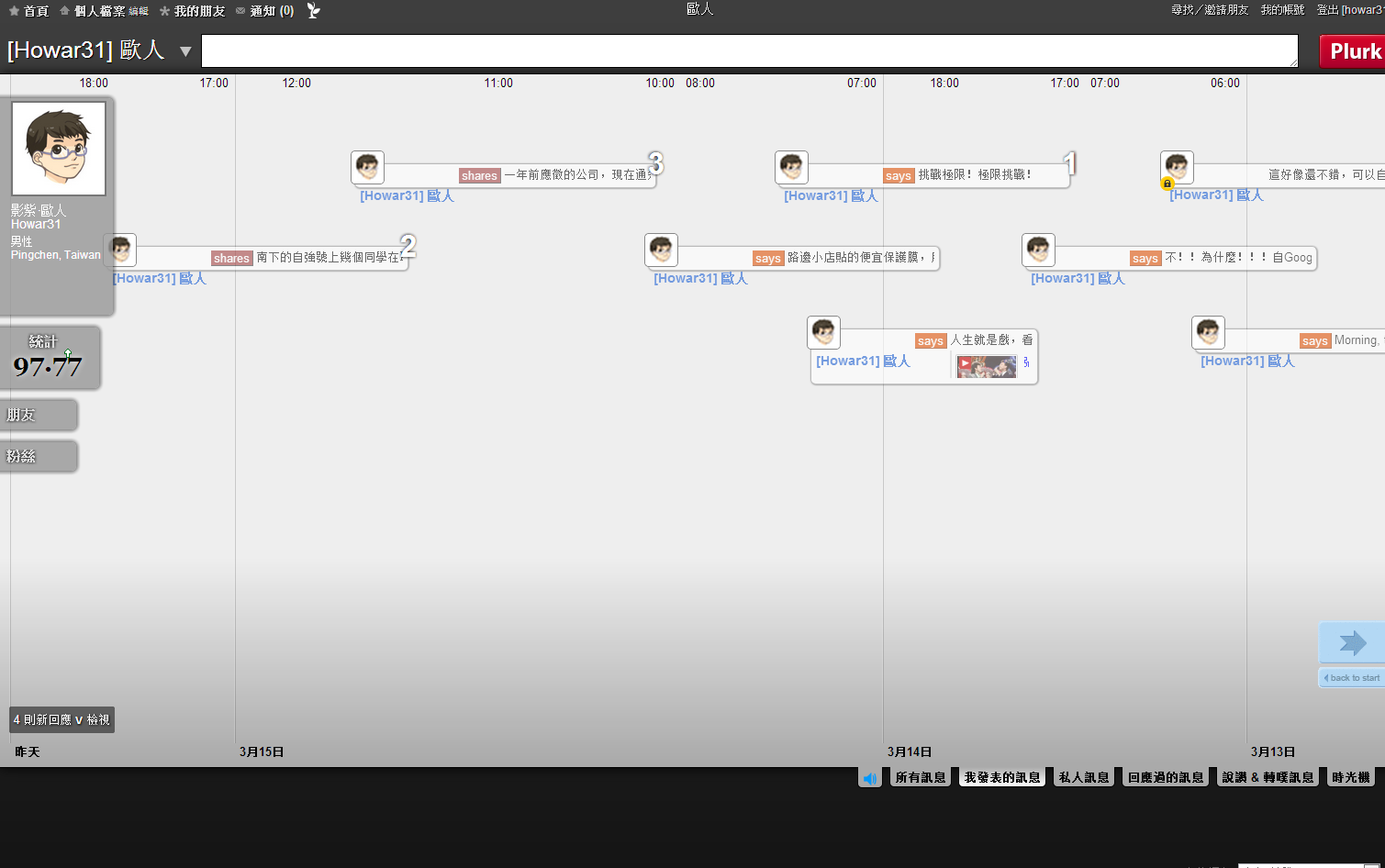Click the home star icon beside 首頁
This screenshot has height=868, width=1385.
[14, 11]
